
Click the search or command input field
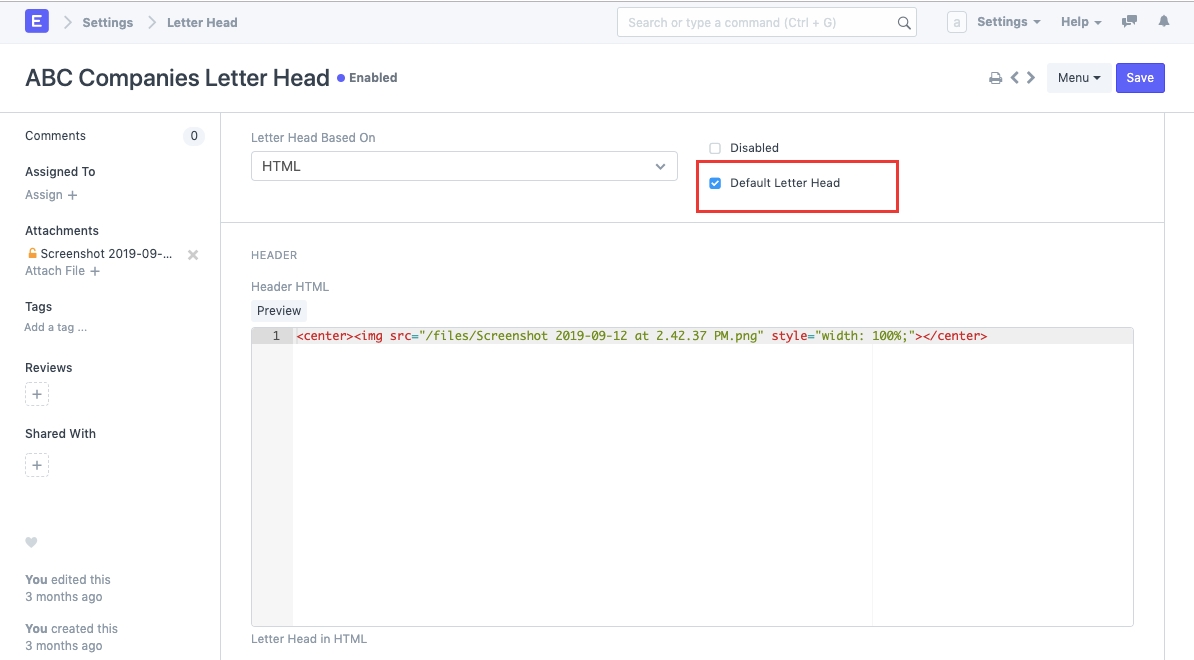pos(760,22)
